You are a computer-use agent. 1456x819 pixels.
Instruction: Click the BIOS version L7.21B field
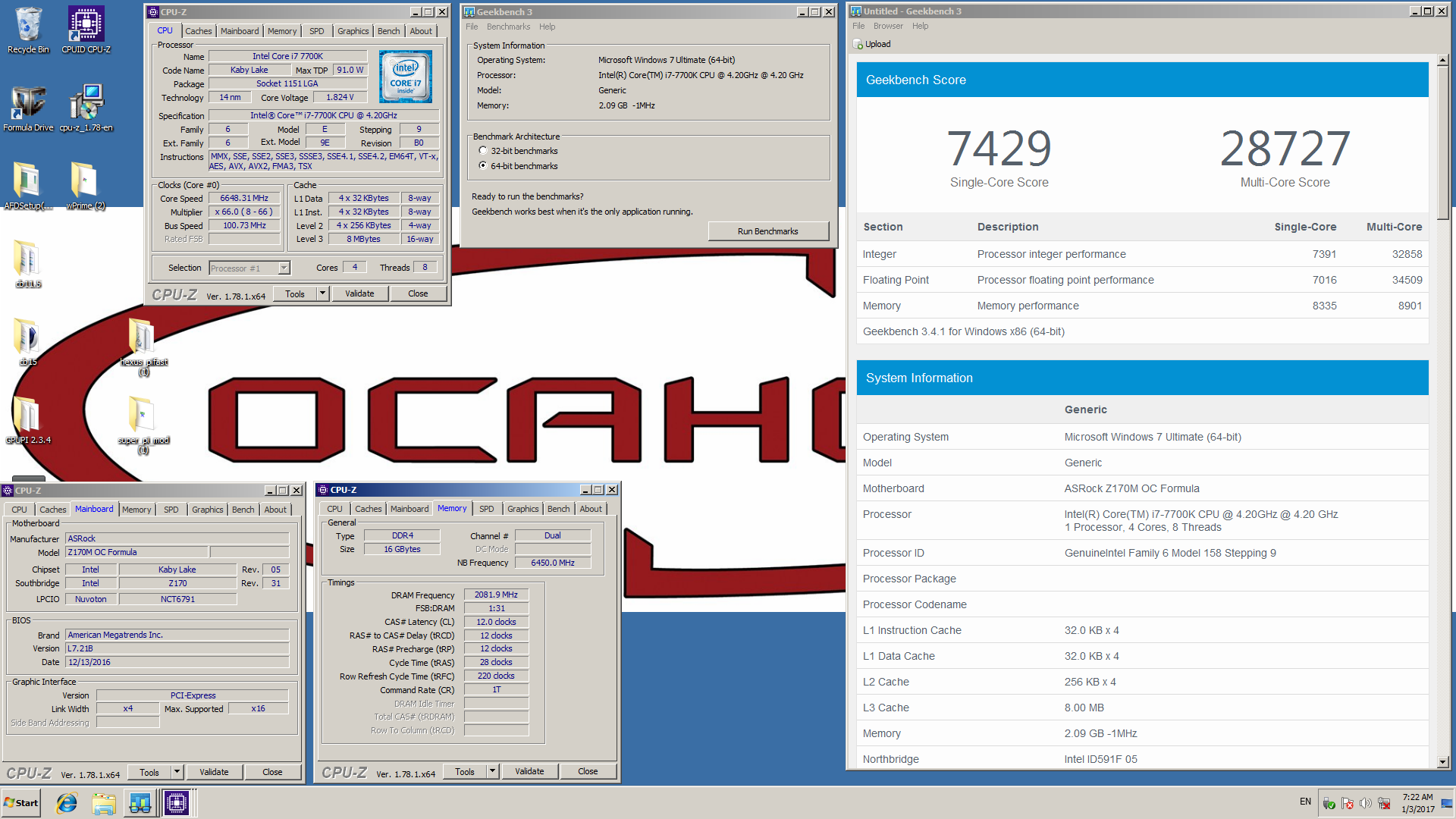point(177,648)
